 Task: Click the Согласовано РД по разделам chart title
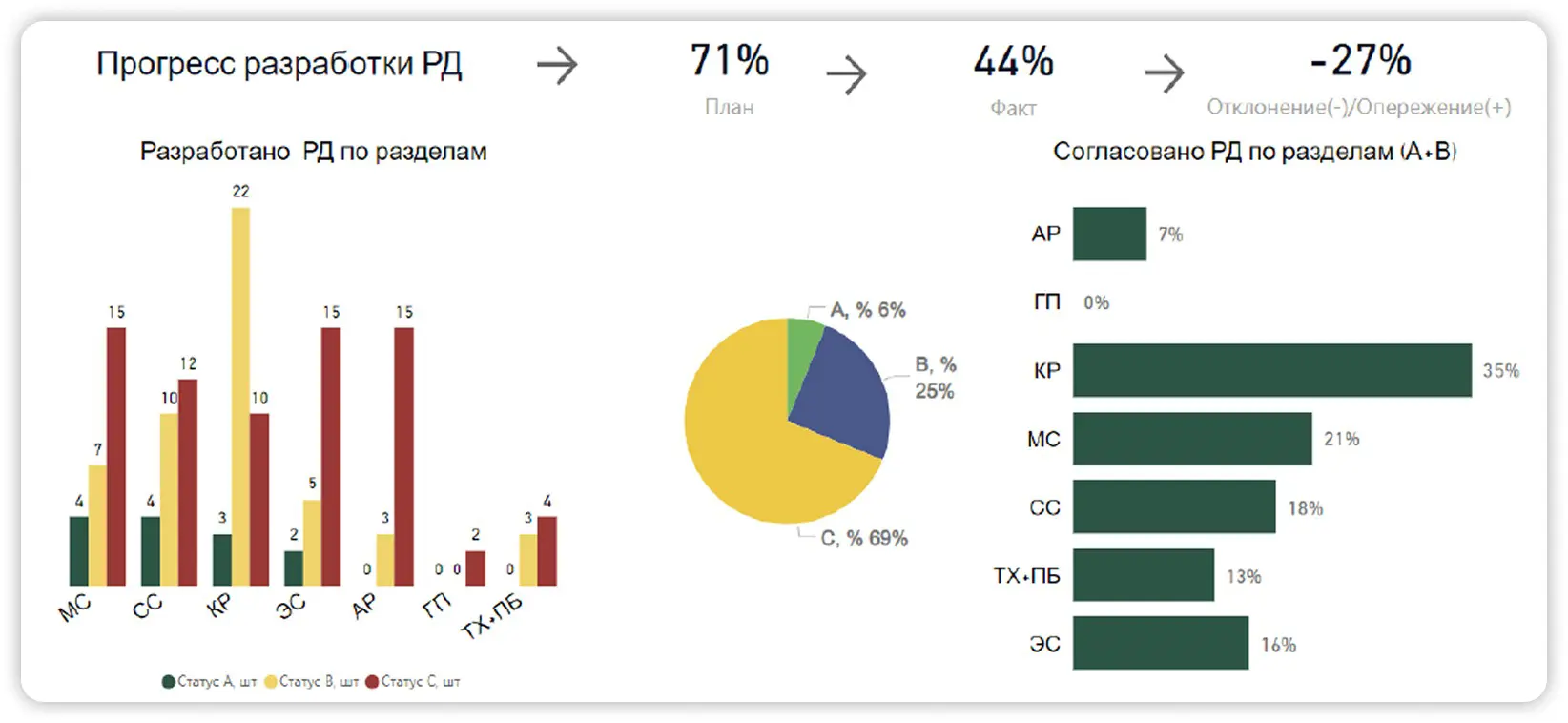(x=1254, y=152)
